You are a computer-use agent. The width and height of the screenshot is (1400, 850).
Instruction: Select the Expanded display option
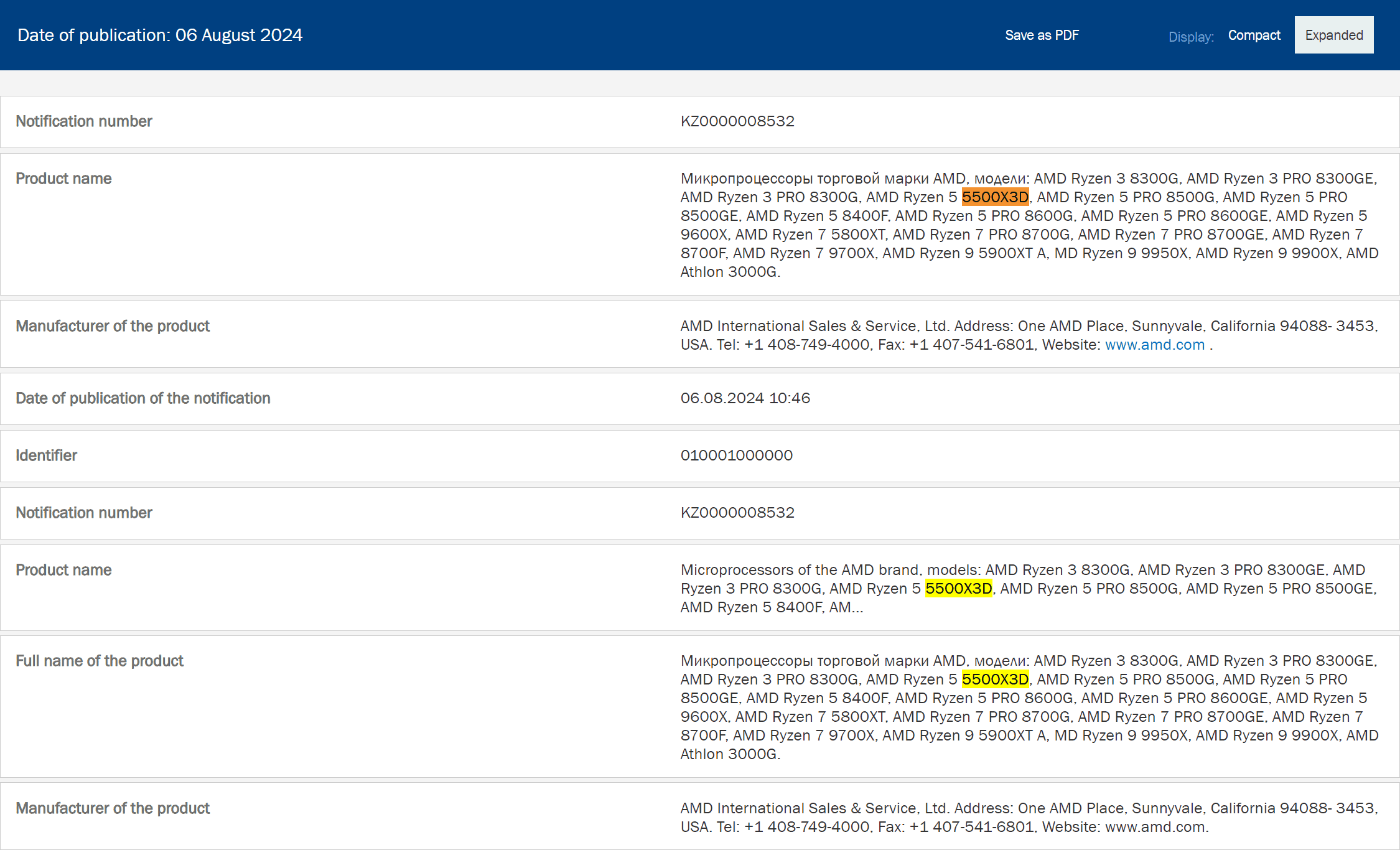point(1333,35)
